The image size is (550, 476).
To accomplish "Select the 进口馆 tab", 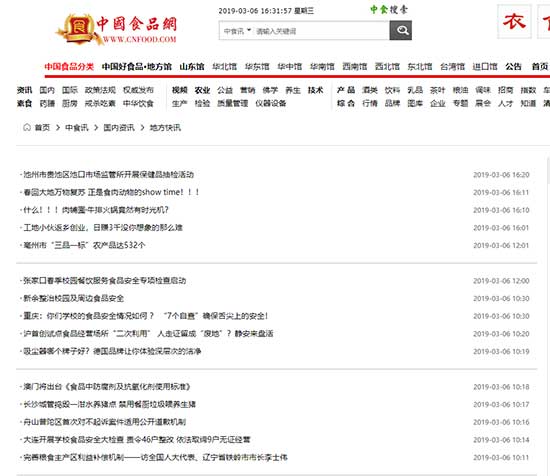I will [485, 67].
